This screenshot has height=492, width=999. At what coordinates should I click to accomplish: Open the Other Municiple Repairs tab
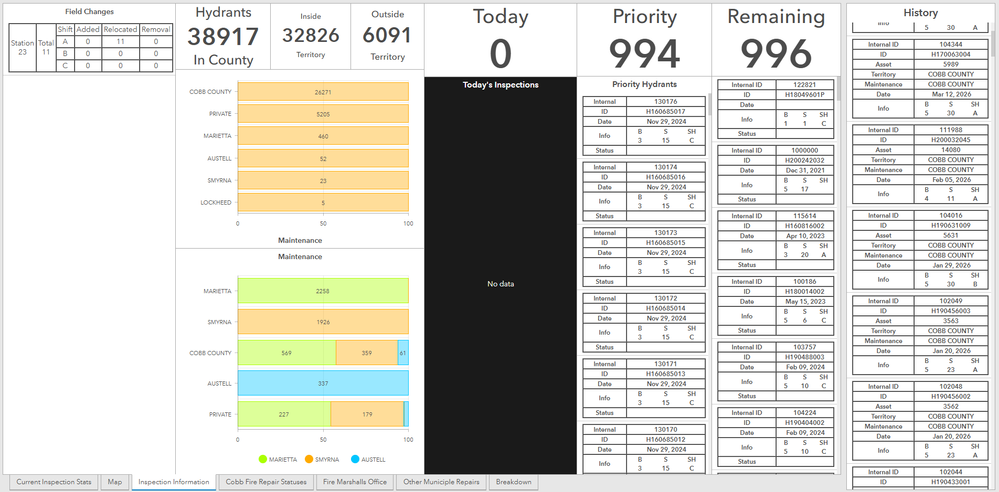[442, 482]
